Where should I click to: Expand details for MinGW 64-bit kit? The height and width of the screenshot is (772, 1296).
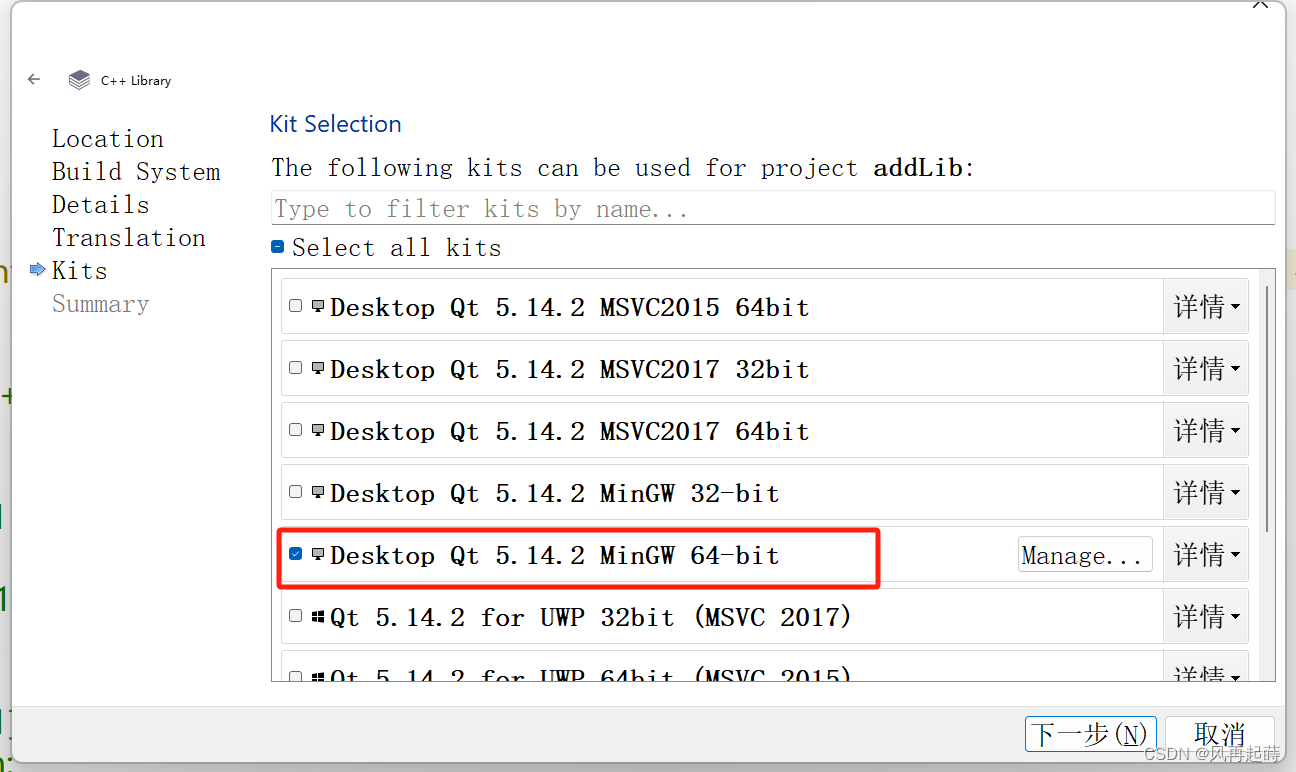[1206, 555]
